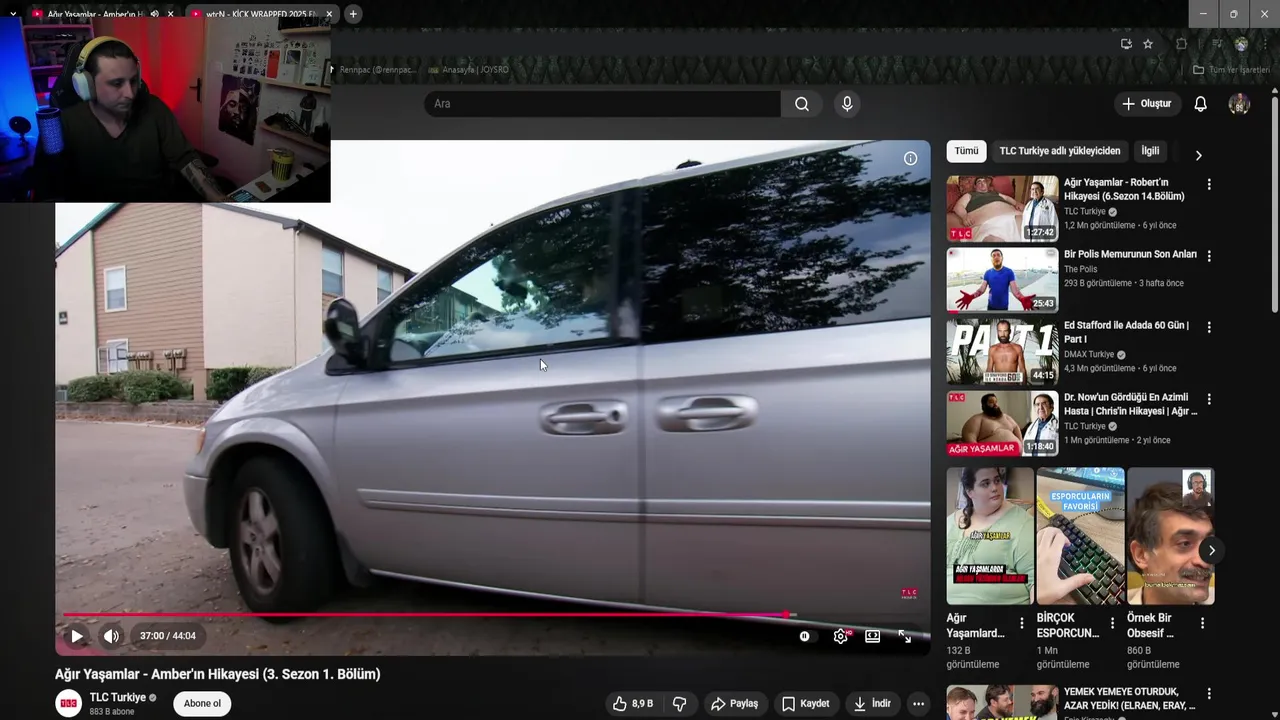Screen dimensions: 1280x720
Task: Click install app icon in address bar
Action: point(1126,44)
